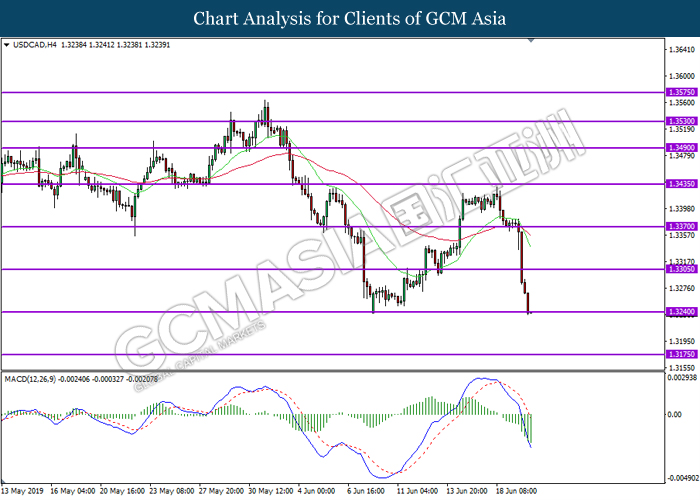Screen dimensions: 700x500
Task: Click the 1.33050 purple price tag
Action: click(681, 269)
